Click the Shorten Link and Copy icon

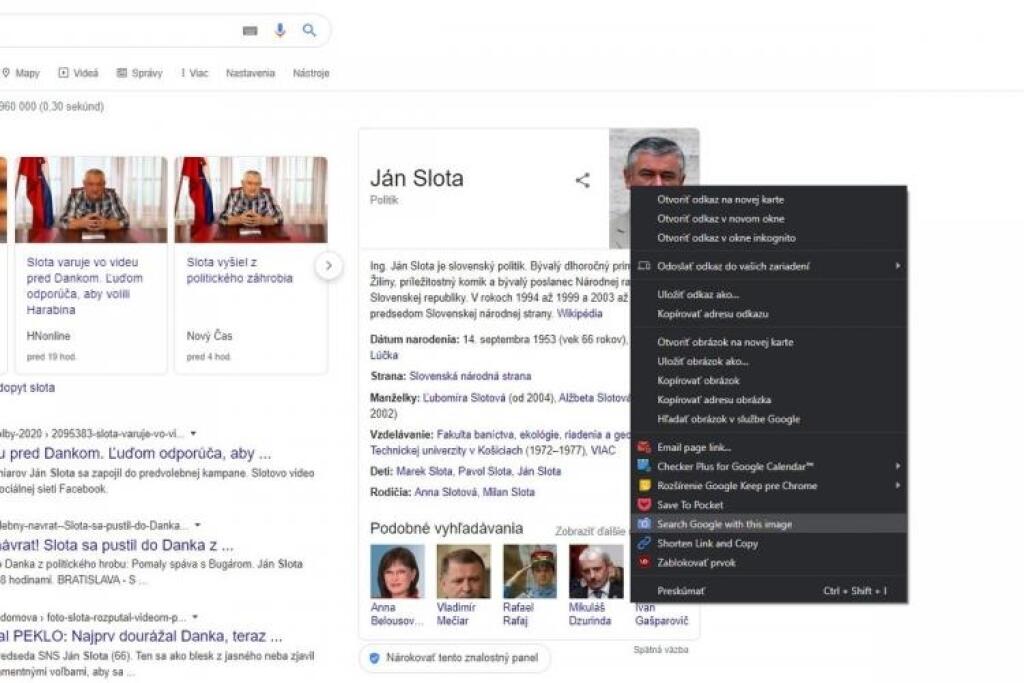coord(644,543)
